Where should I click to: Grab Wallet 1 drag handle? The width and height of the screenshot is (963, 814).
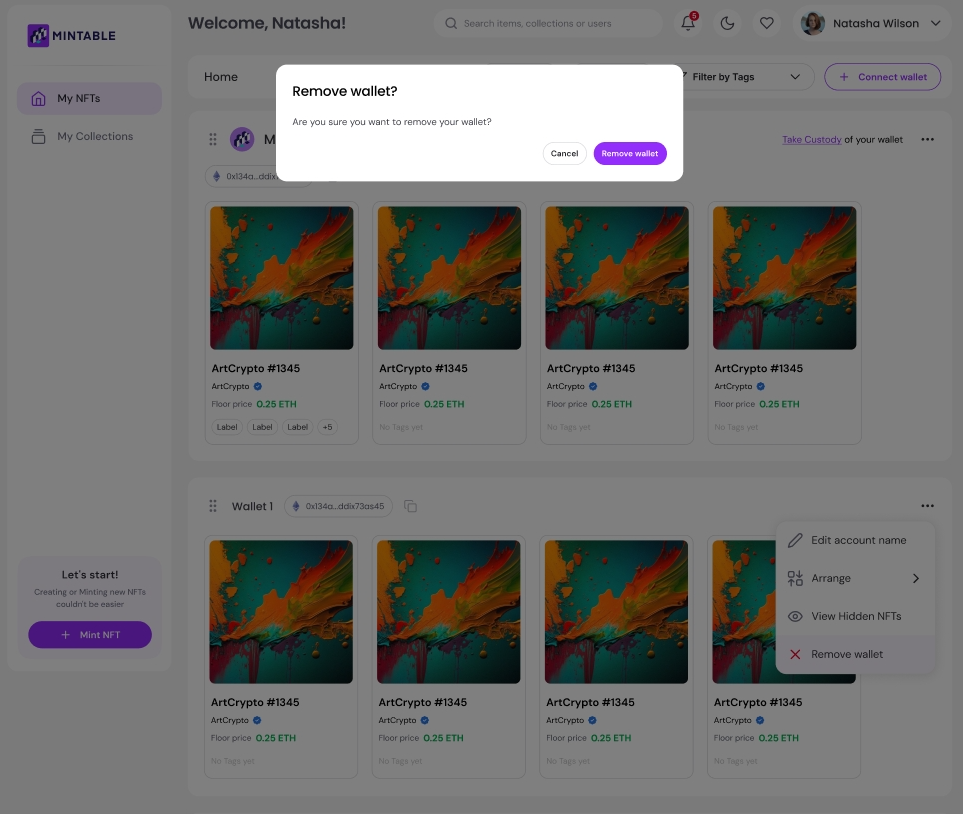pyautogui.click(x=213, y=506)
